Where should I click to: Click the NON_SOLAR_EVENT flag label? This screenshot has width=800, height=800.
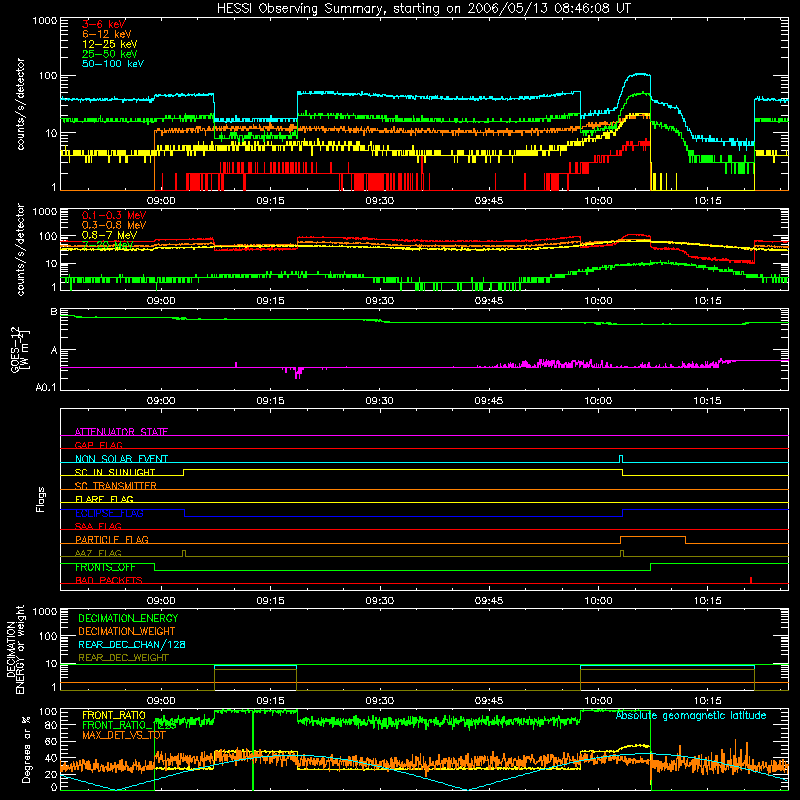tap(121, 459)
